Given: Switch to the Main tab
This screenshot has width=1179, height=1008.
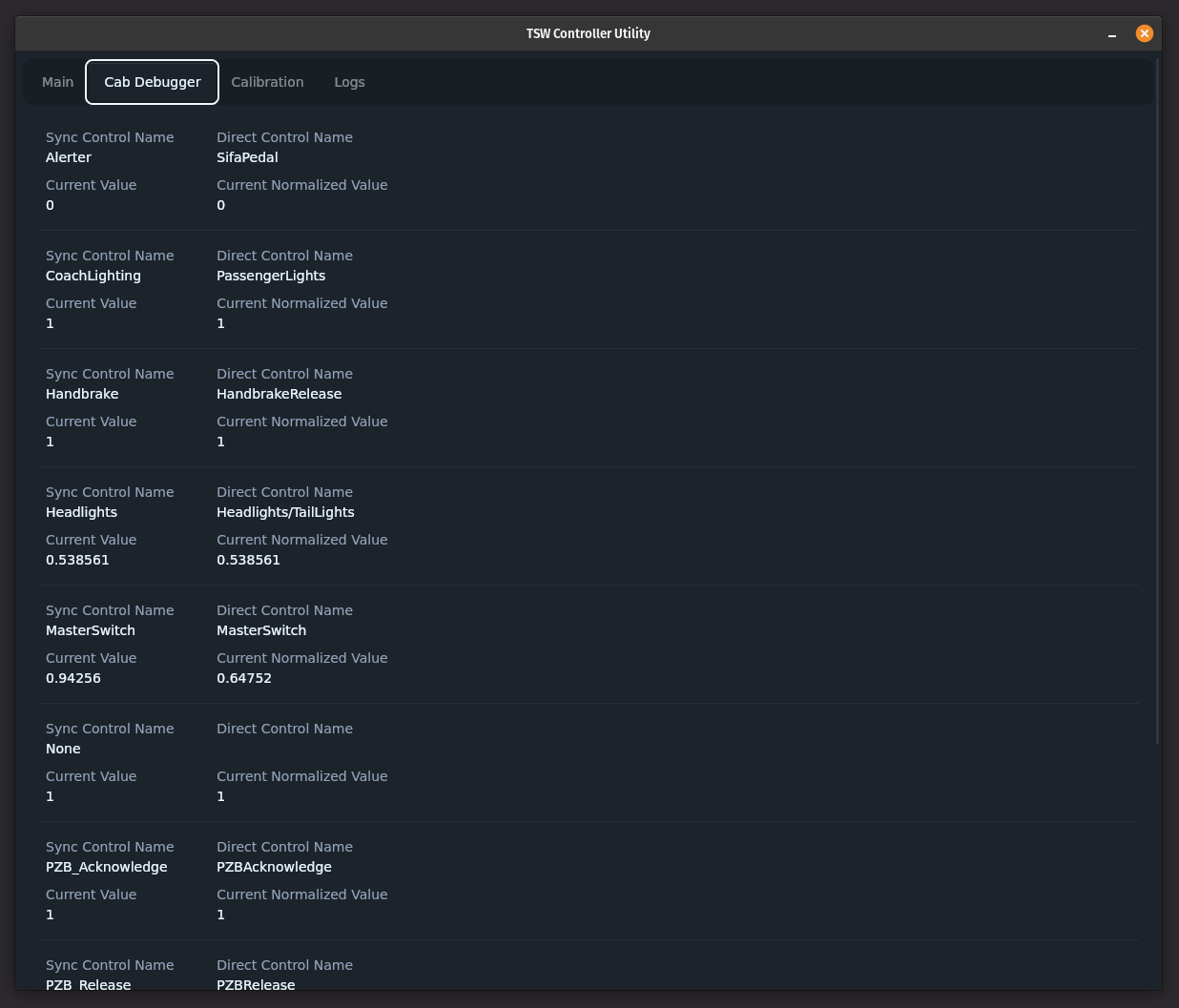Looking at the screenshot, I should click(57, 82).
